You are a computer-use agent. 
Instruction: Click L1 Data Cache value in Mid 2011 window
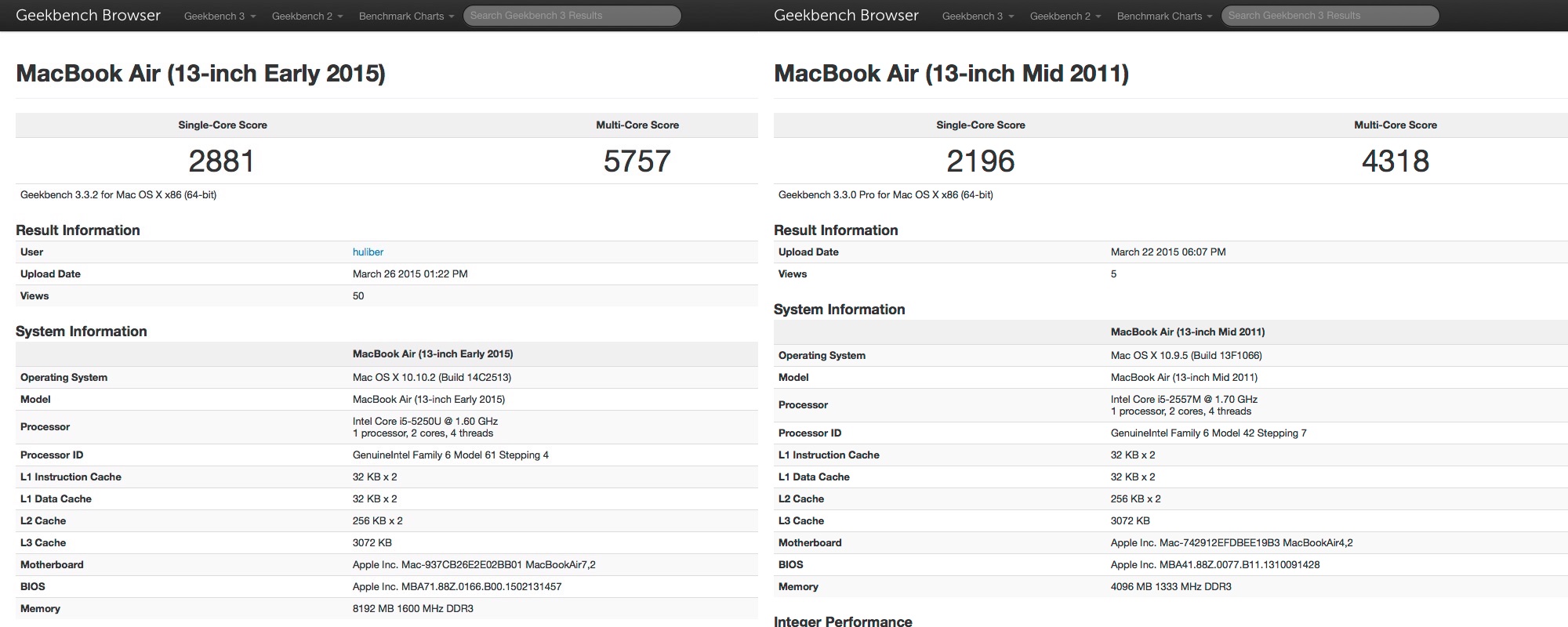pos(1133,477)
